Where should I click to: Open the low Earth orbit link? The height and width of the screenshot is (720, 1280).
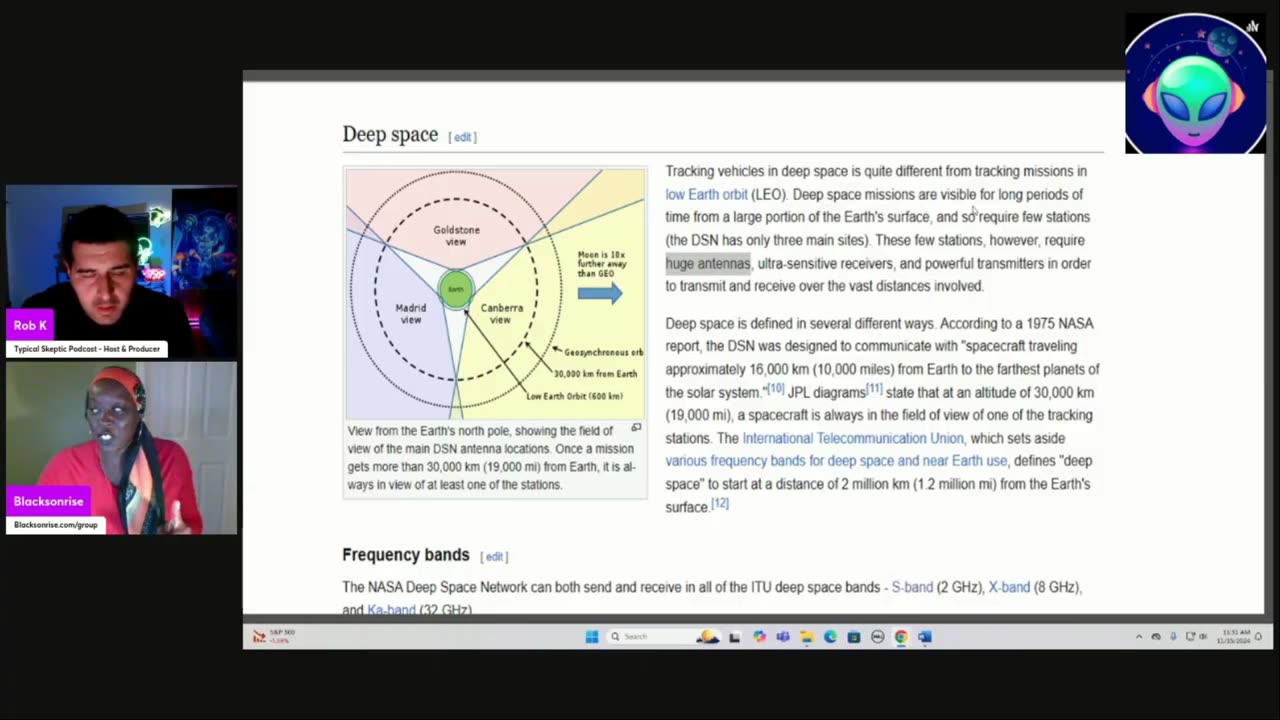[x=706, y=194]
